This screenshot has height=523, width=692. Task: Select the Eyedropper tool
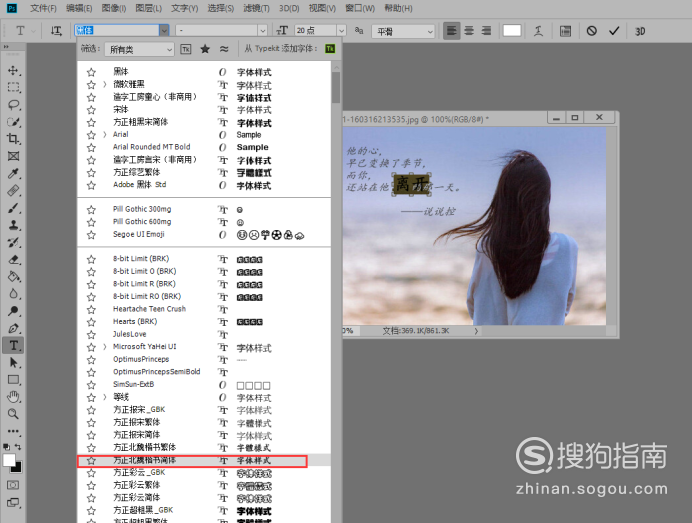point(13,173)
